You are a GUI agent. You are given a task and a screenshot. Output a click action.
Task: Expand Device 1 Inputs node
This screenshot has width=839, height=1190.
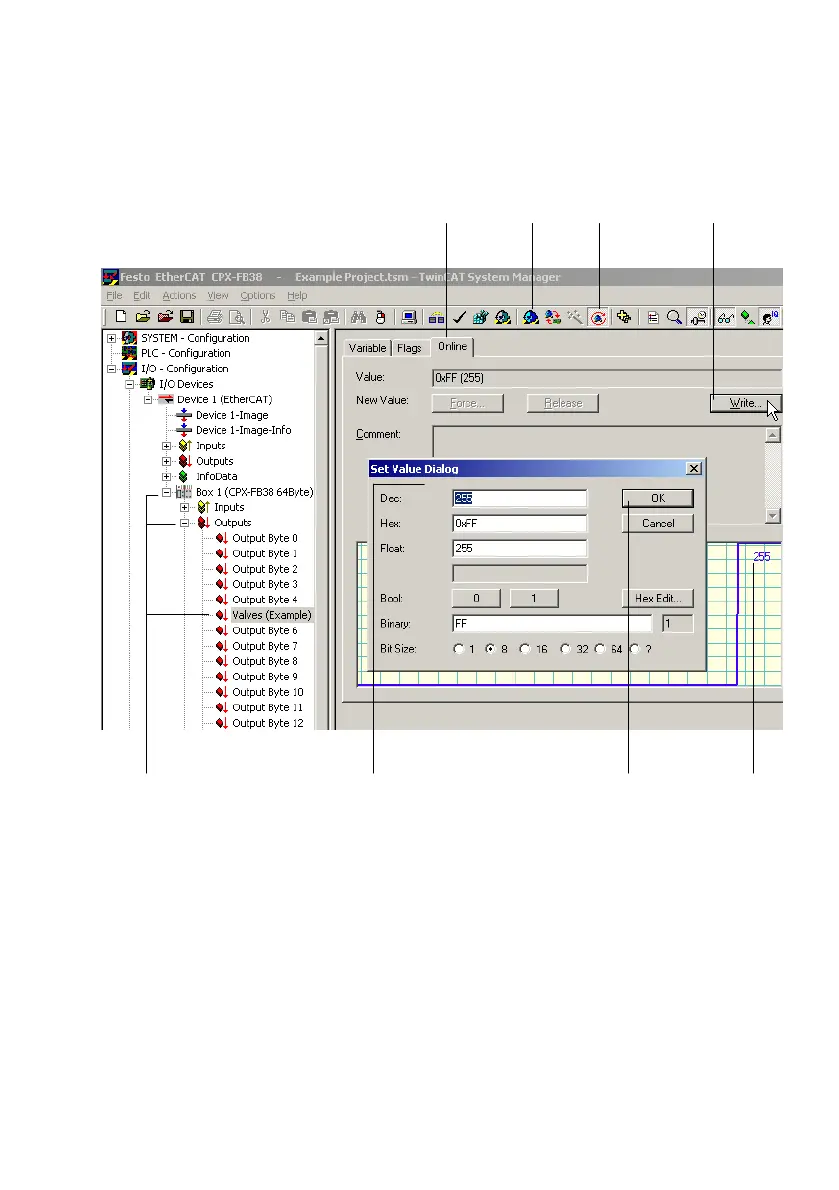point(166,446)
